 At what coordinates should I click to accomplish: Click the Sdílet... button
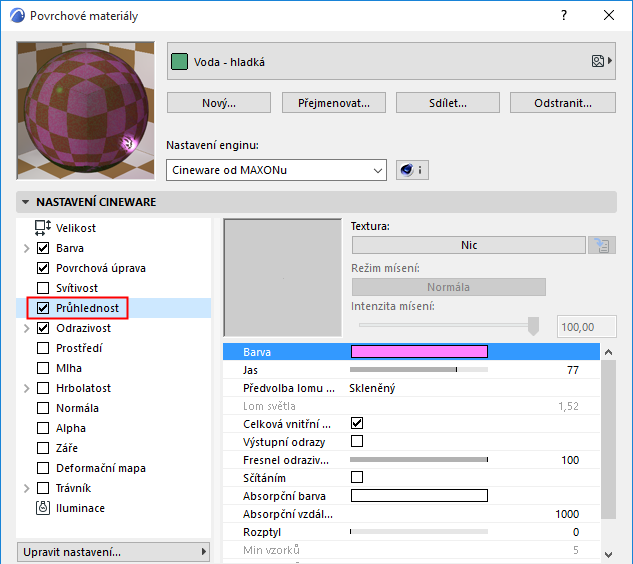pyautogui.click(x=448, y=103)
